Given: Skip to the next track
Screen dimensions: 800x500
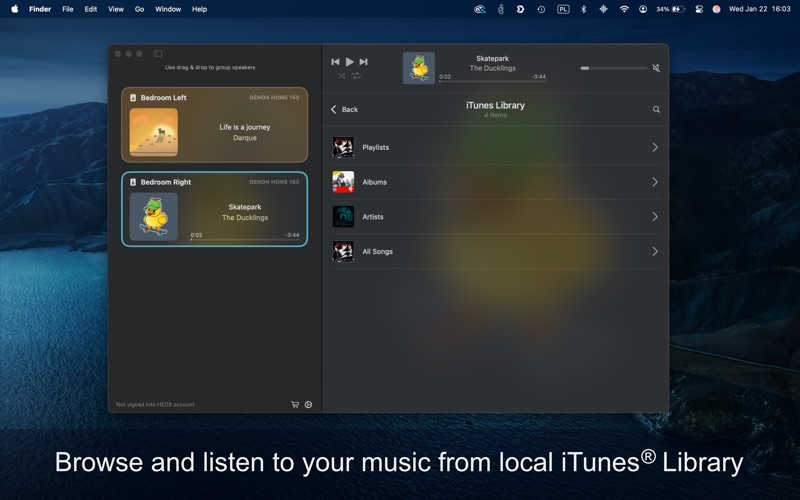Looking at the screenshot, I should pos(363,62).
